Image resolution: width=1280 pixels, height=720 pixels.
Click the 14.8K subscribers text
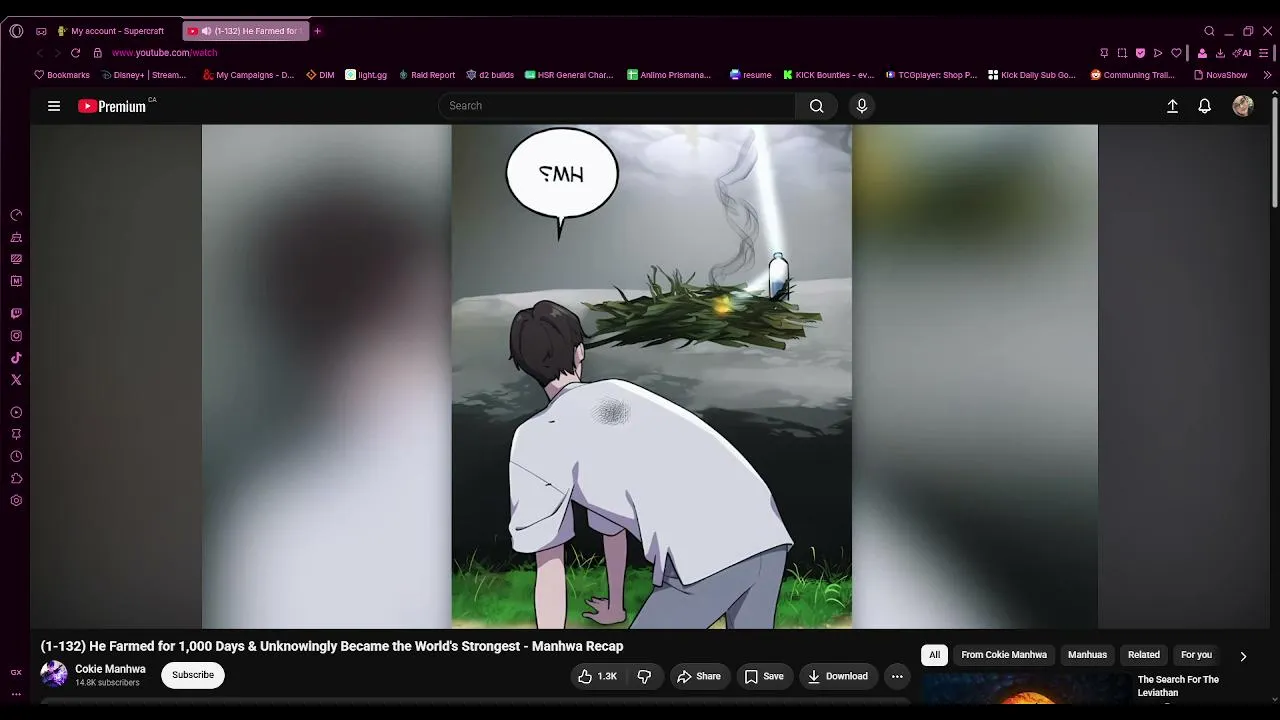107,683
